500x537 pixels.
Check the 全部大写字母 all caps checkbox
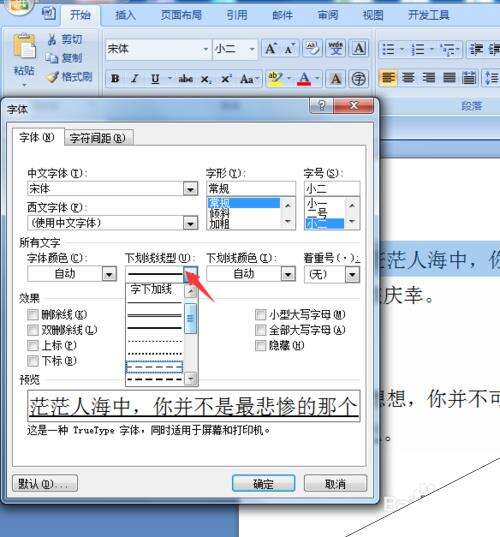coord(261,330)
